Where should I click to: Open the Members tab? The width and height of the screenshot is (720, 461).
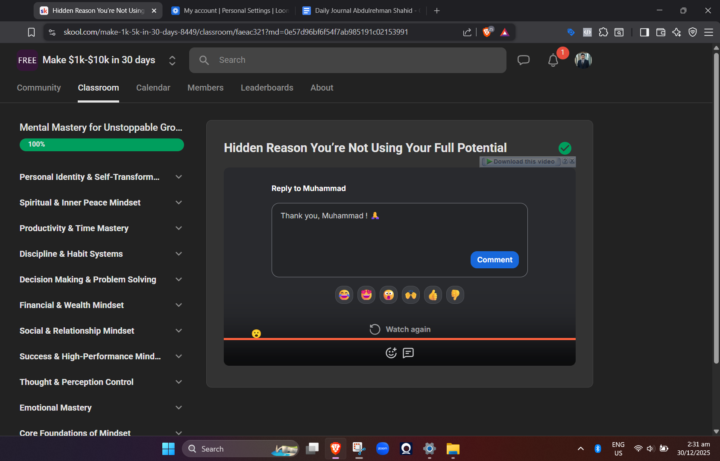205,88
